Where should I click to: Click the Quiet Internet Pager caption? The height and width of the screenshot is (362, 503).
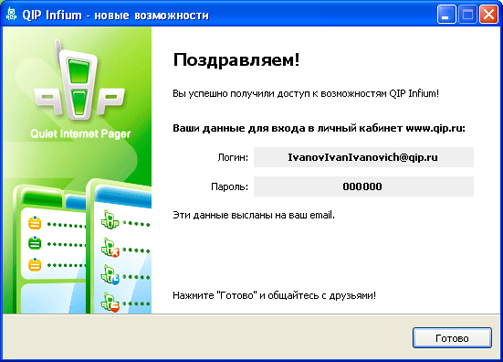[x=80, y=134]
